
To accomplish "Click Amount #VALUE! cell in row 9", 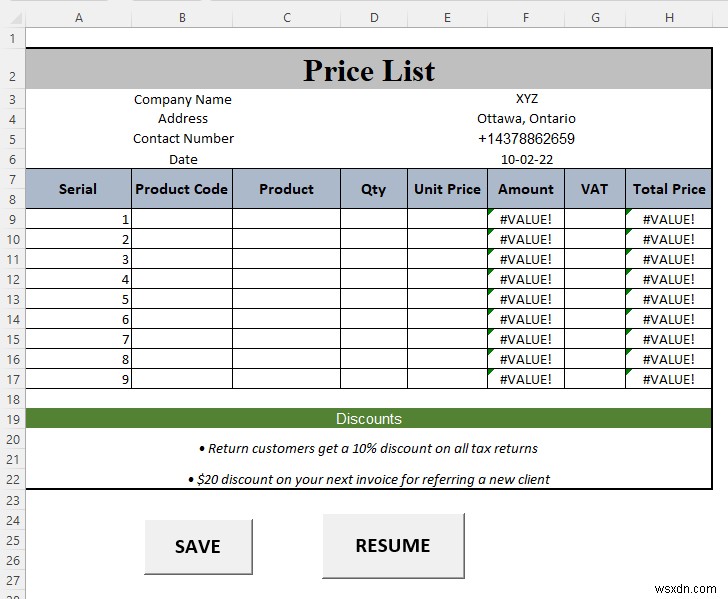I will pos(526,219).
